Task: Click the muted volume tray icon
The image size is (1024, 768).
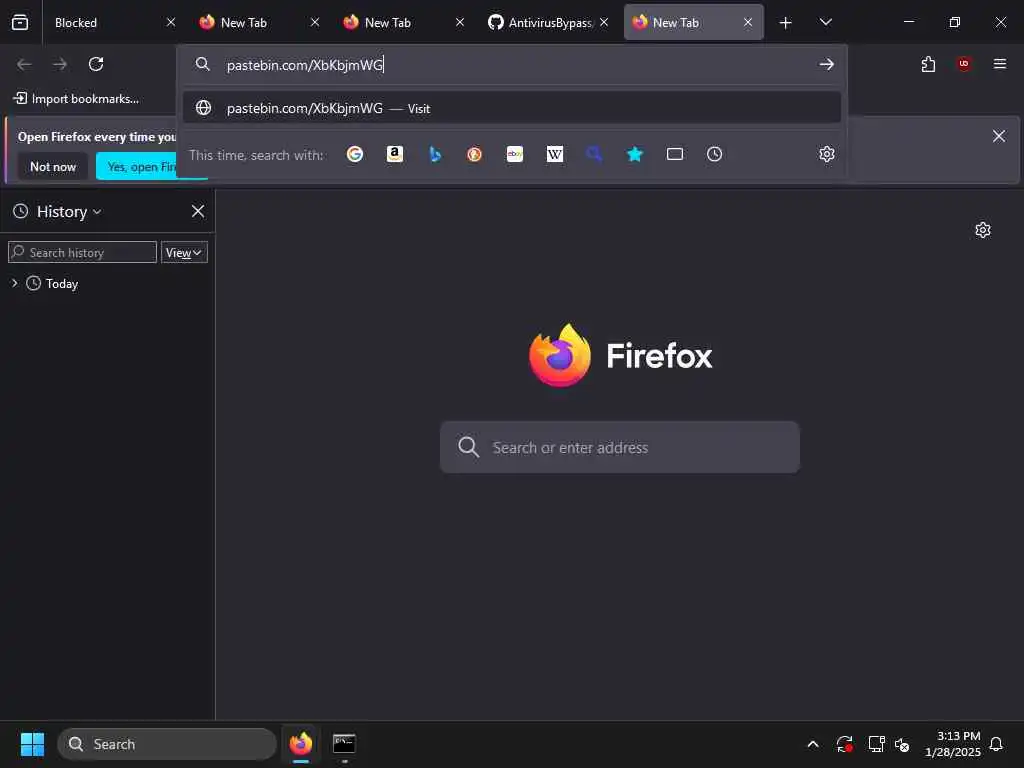Action: [x=903, y=744]
